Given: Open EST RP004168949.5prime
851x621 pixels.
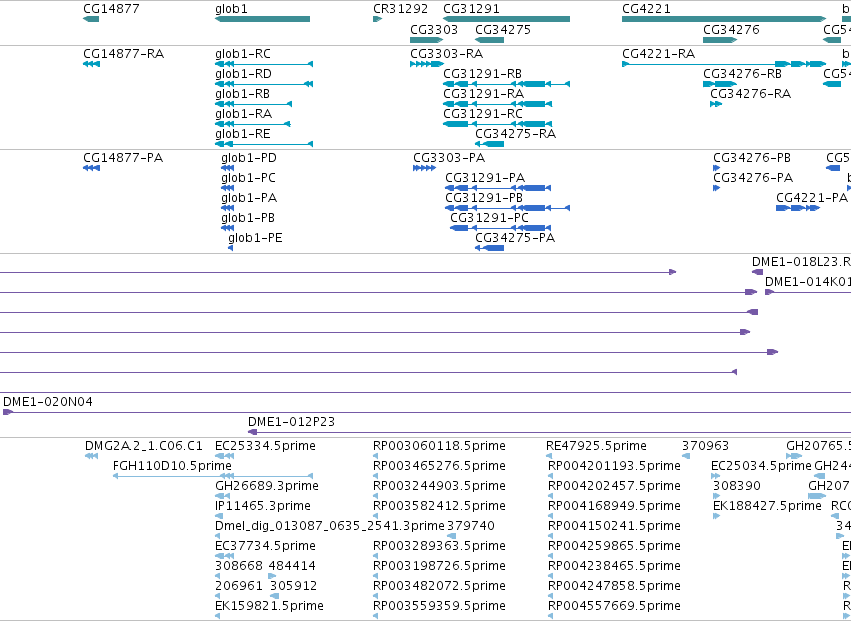Looking at the screenshot, I should pos(550,516).
